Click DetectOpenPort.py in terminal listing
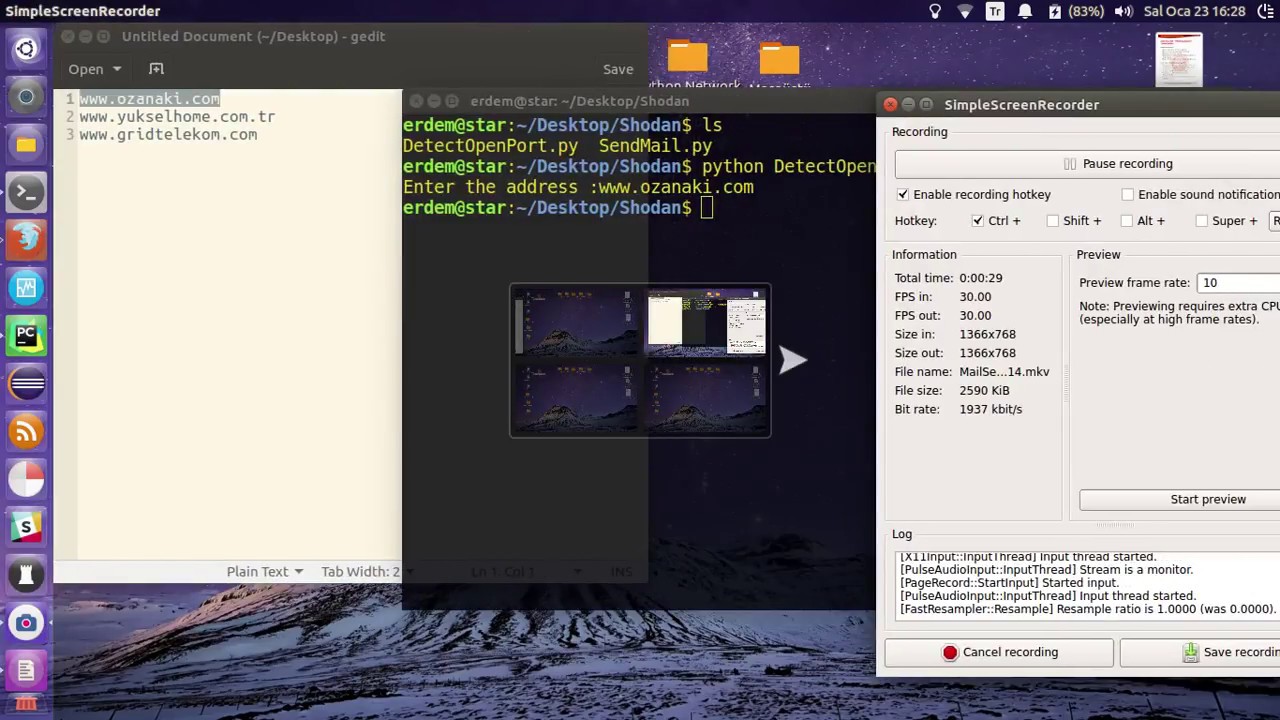 [x=490, y=146]
